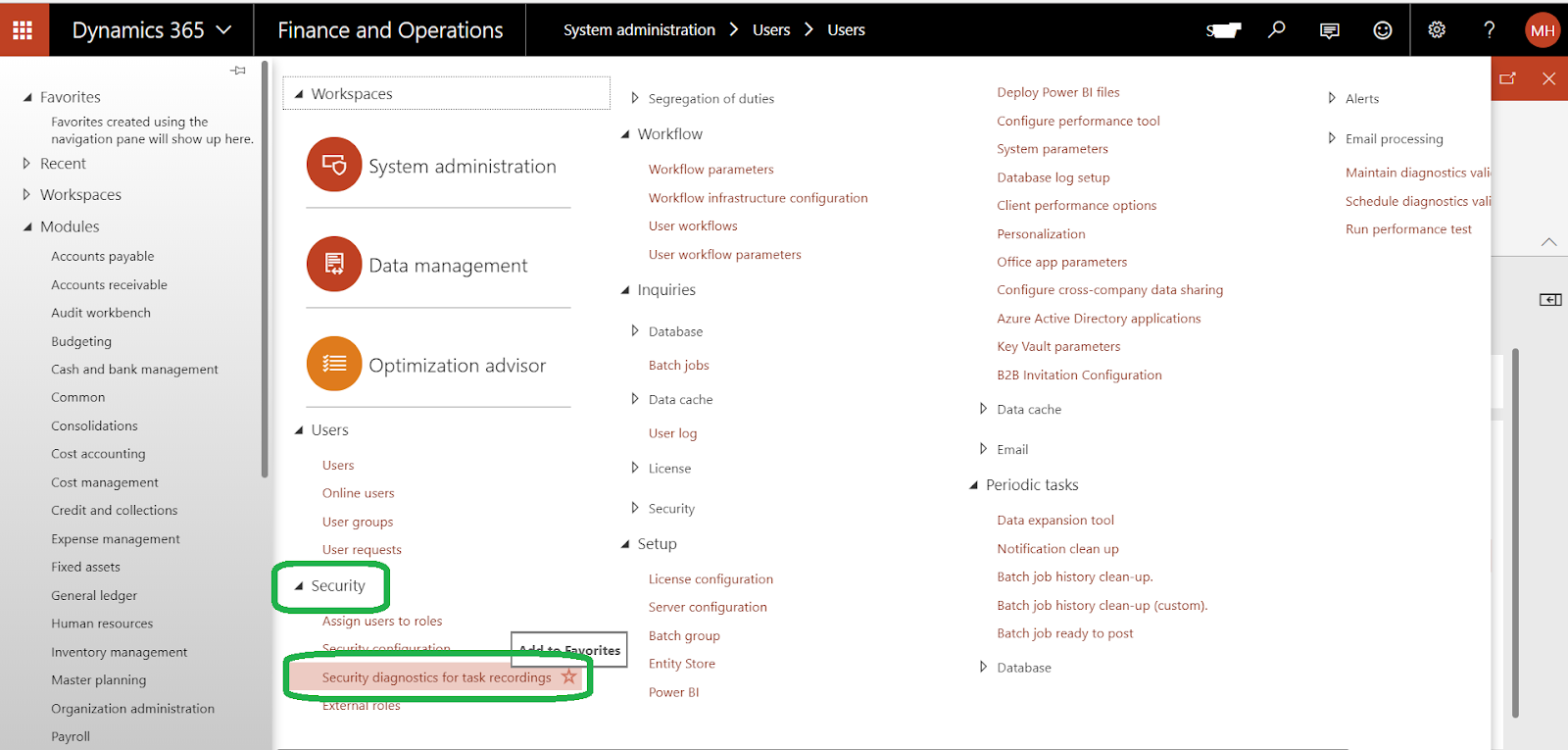Open License configuration link
The image size is (1568, 750).
point(710,579)
